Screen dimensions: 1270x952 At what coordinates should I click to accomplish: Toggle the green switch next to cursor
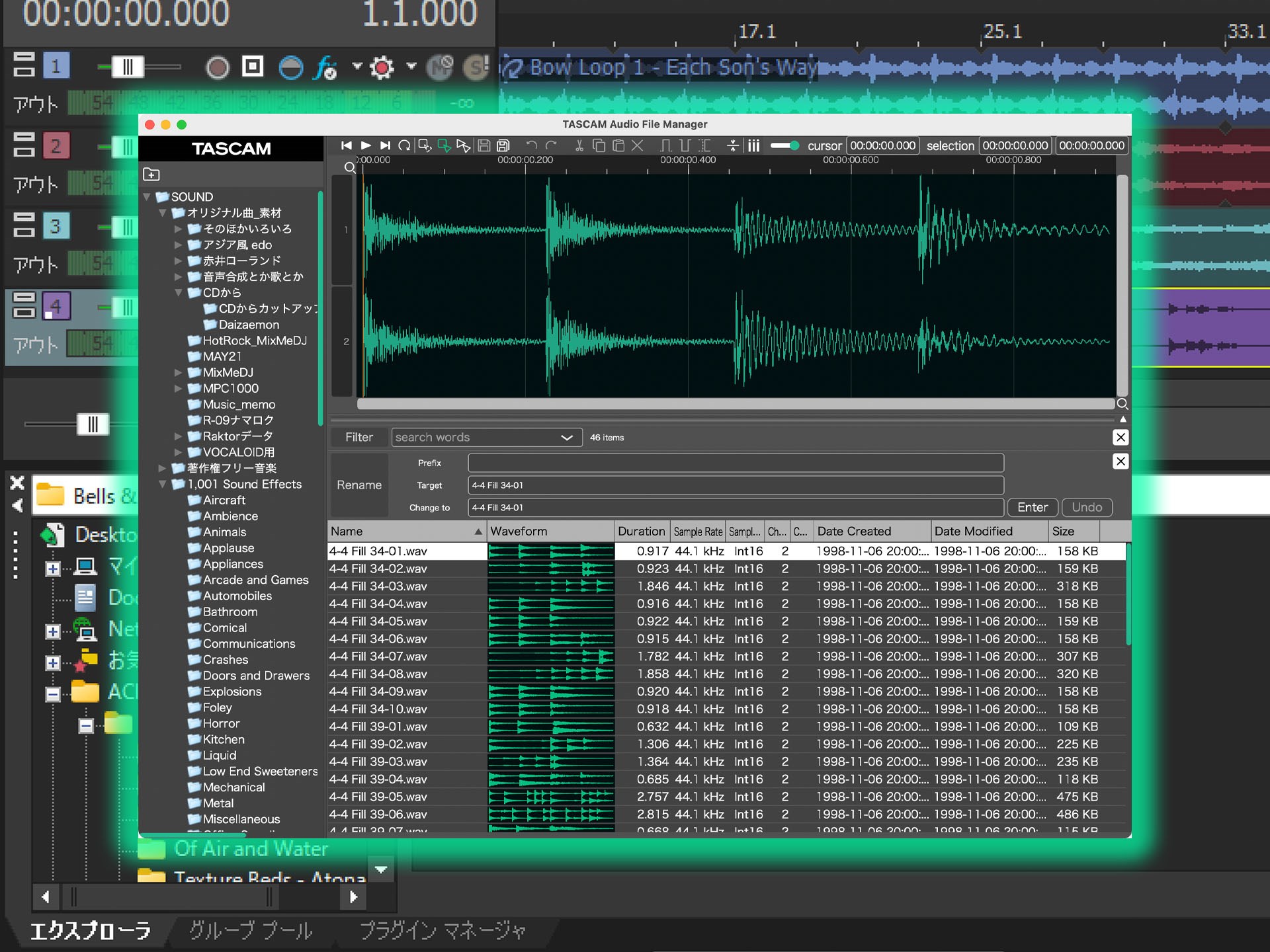coord(784,145)
